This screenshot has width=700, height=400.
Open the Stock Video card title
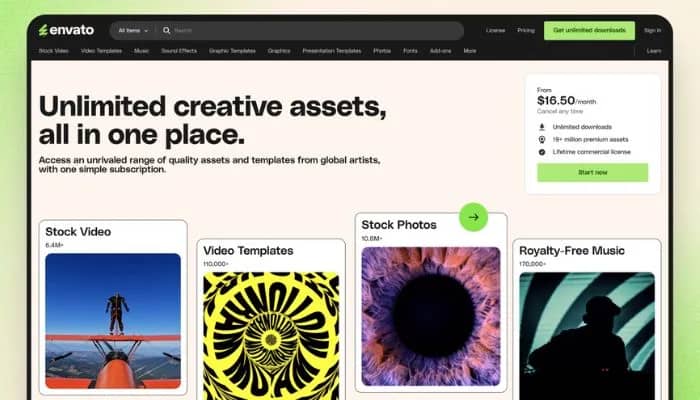[x=78, y=232]
